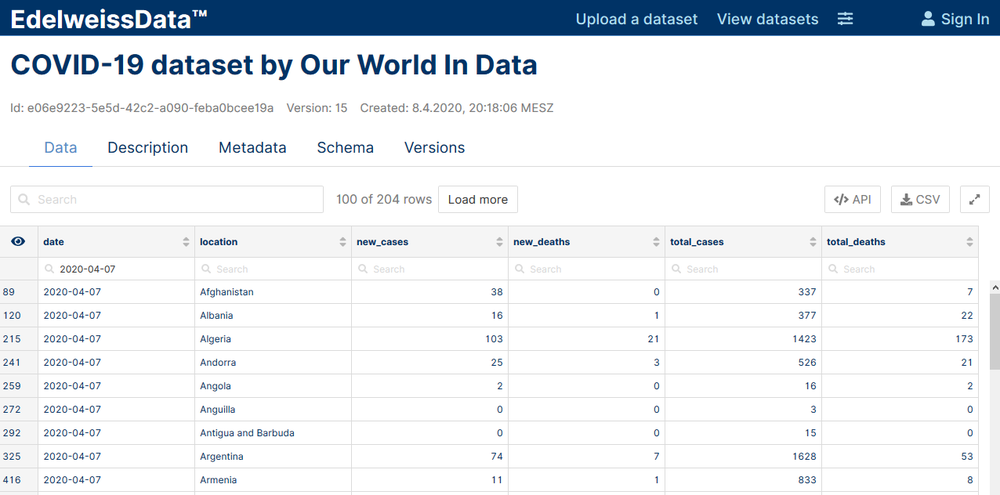Switch to the Data tab
Screen dimensions: 1000x495
(x=61, y=148)
